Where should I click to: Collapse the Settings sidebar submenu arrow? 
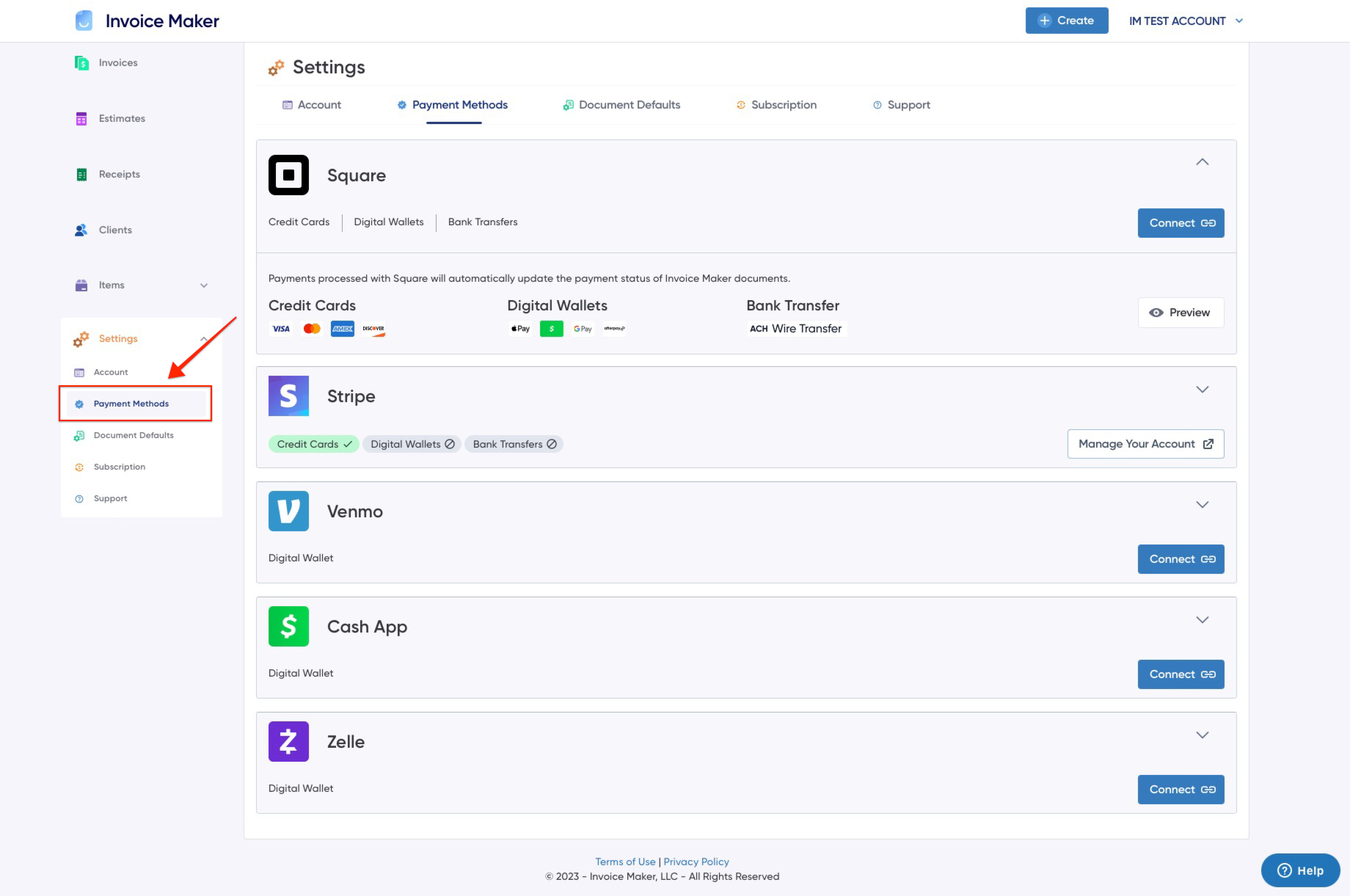(204, 339)
